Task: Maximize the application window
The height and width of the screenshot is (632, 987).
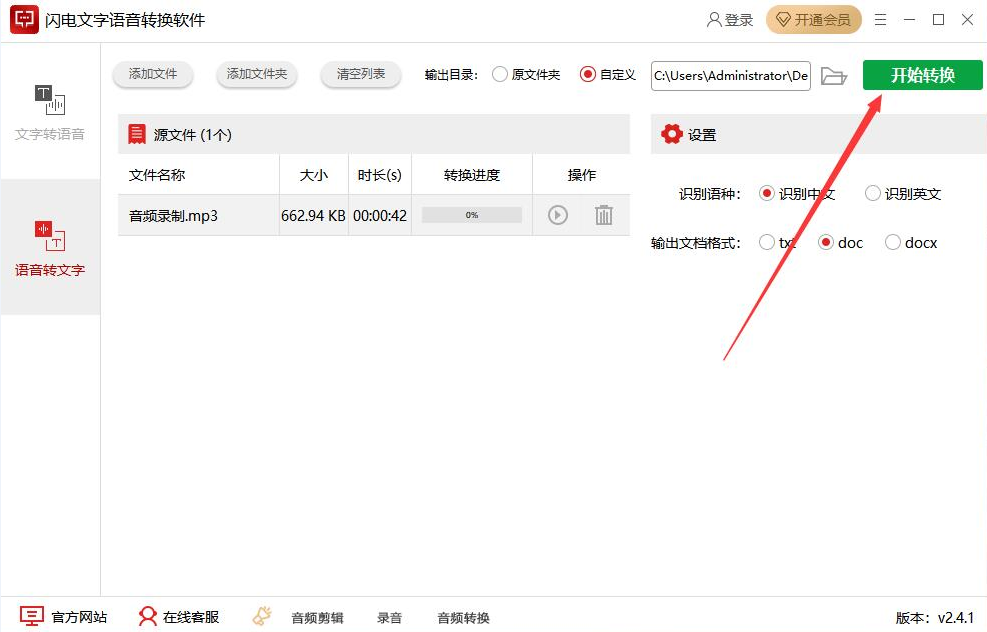Action: 939,20
